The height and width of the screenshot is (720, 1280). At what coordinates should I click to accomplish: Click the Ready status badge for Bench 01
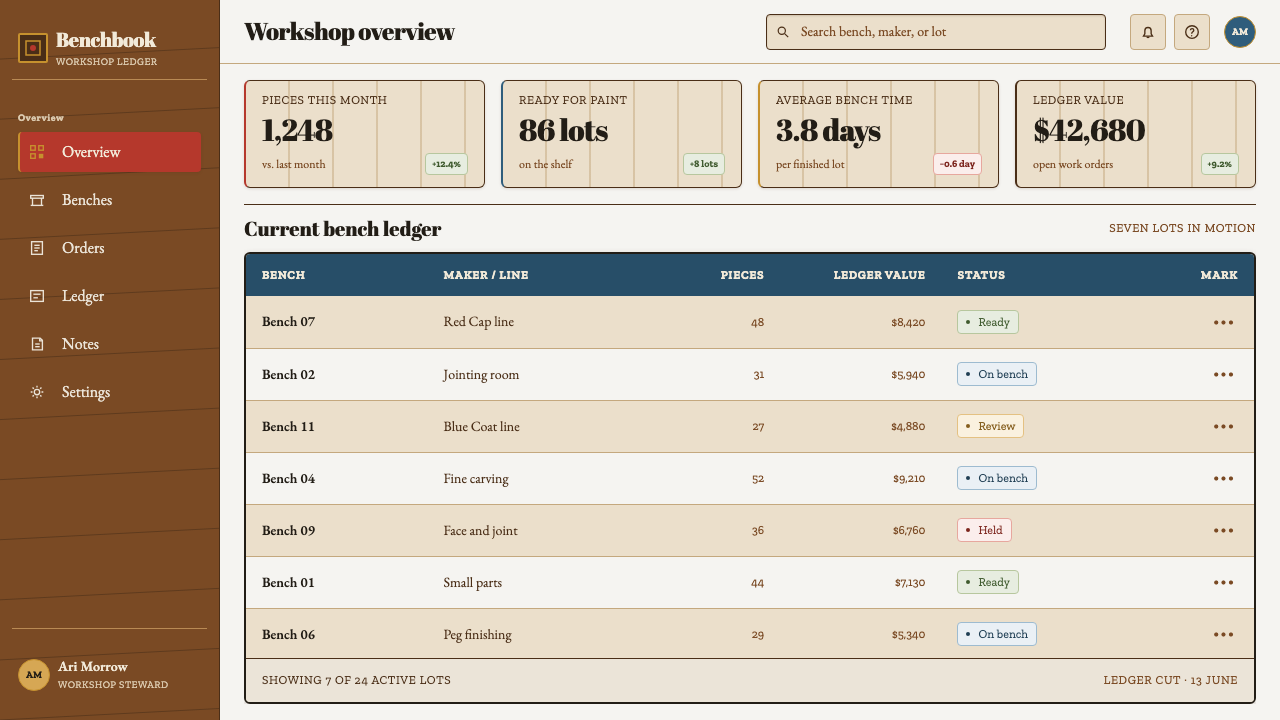(x=988, y=582)
